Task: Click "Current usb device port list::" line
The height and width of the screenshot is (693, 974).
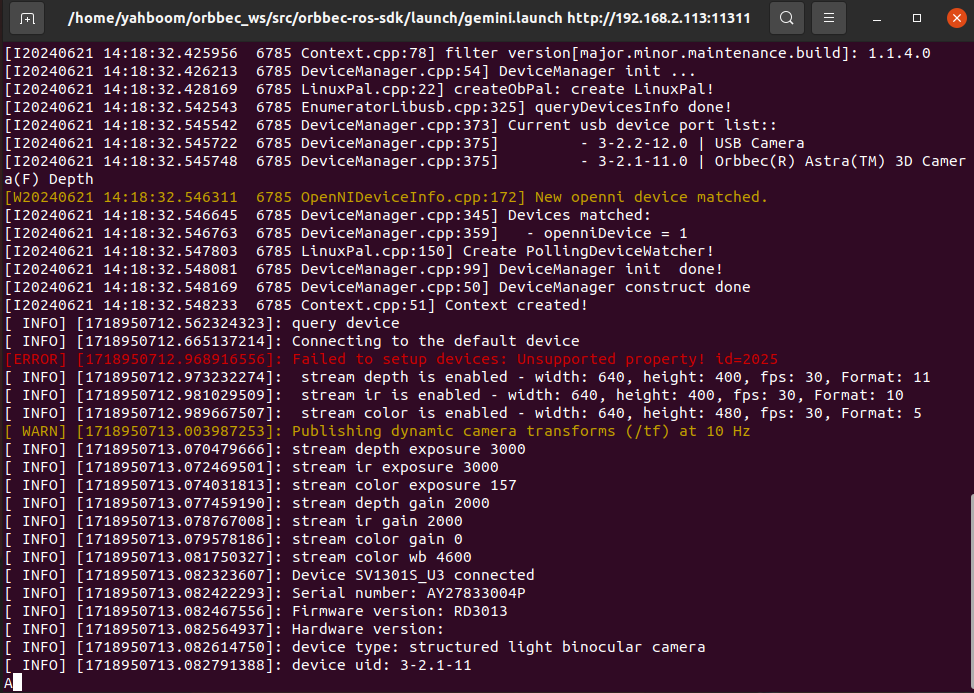Action: (x=391, y=125)
